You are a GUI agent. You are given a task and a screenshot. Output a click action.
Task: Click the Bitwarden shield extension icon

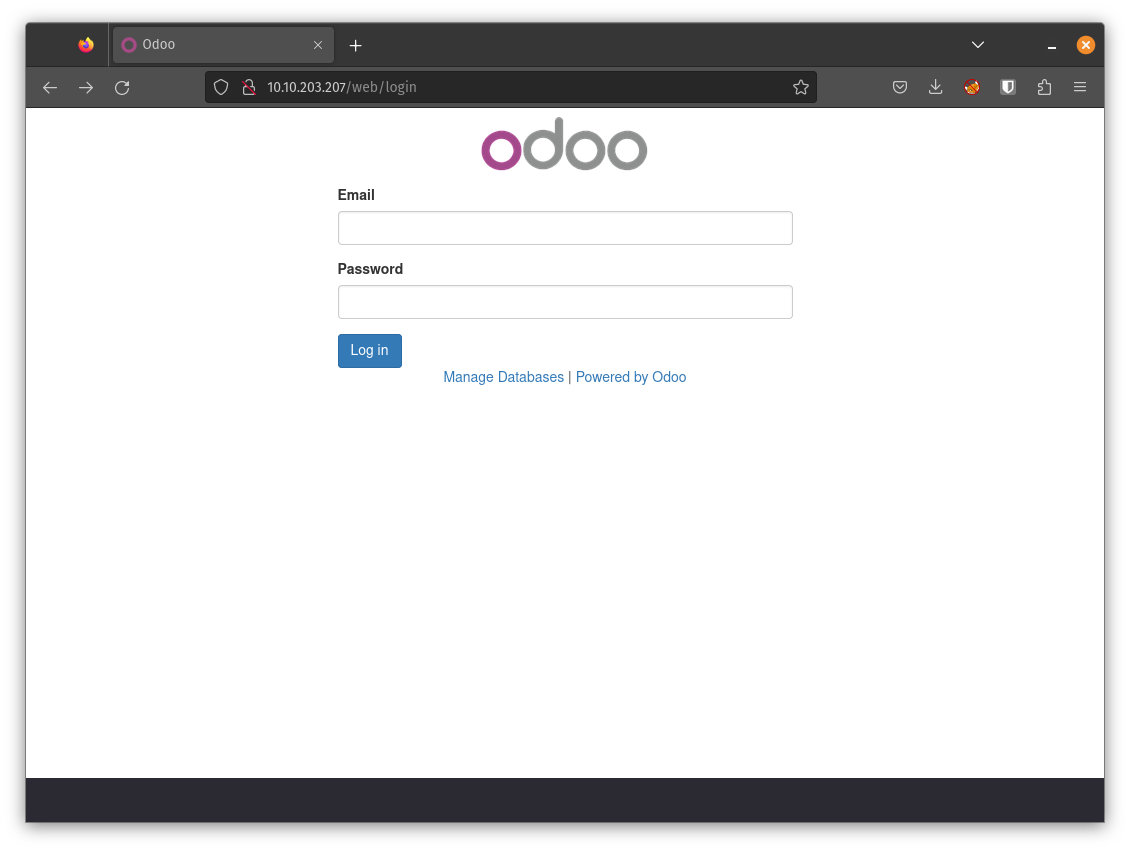[1008, 87]
